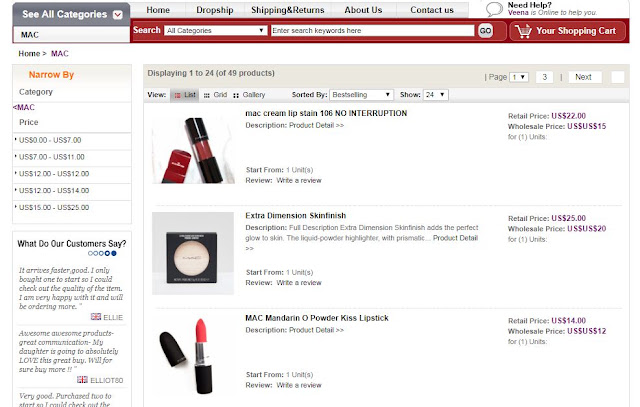640x407 pixels.
Task: Open MAC Mandarin O Powder Kiss Lipstick title
Action: click(x=317, y=318)
